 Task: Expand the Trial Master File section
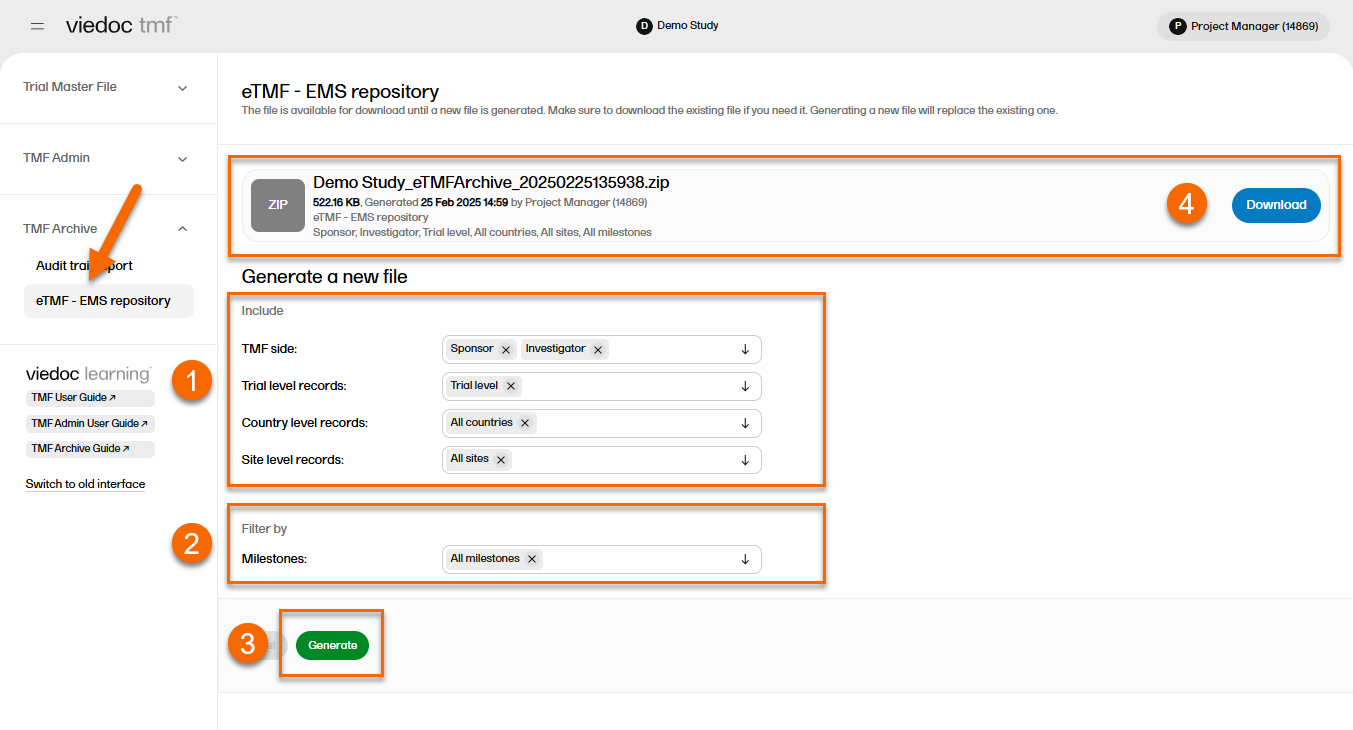[182, 88]
